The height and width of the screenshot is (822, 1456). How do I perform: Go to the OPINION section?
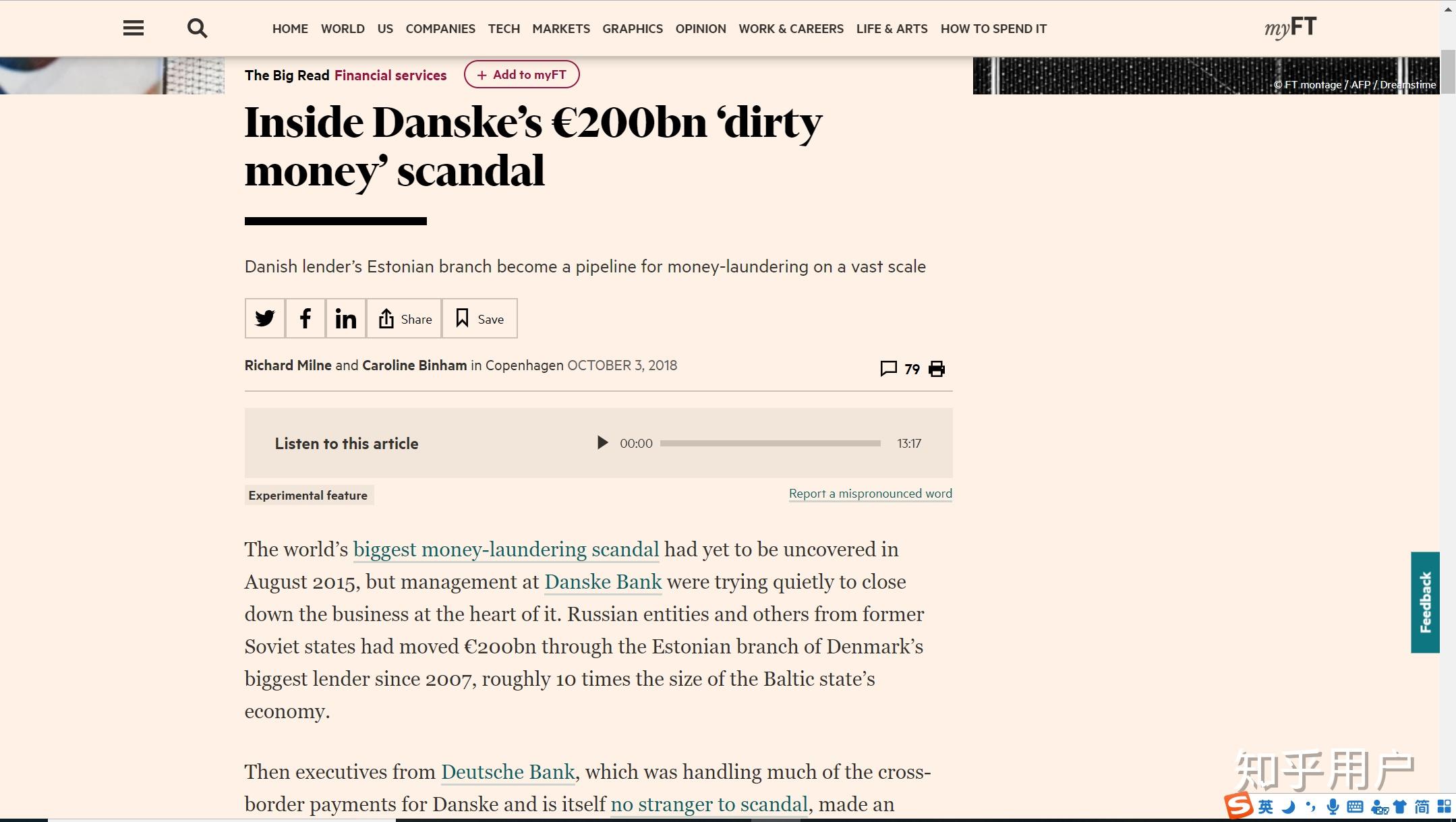pyautogui.click(x=701, y=29)
